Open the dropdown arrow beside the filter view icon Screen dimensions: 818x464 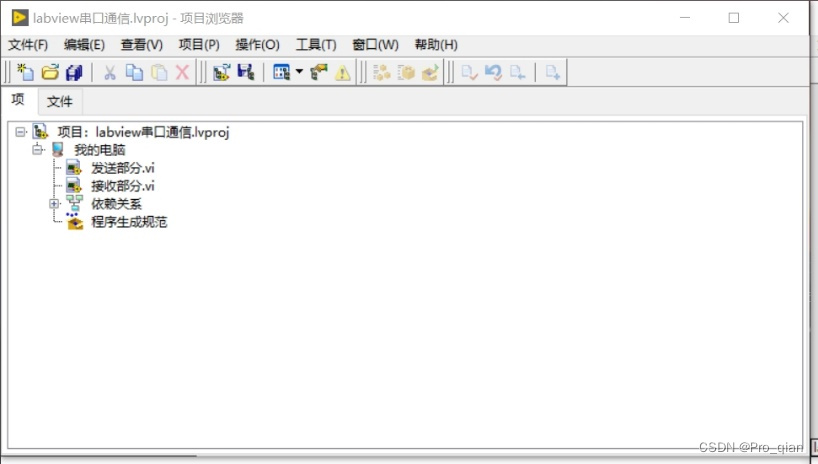(x=299, y=71)
